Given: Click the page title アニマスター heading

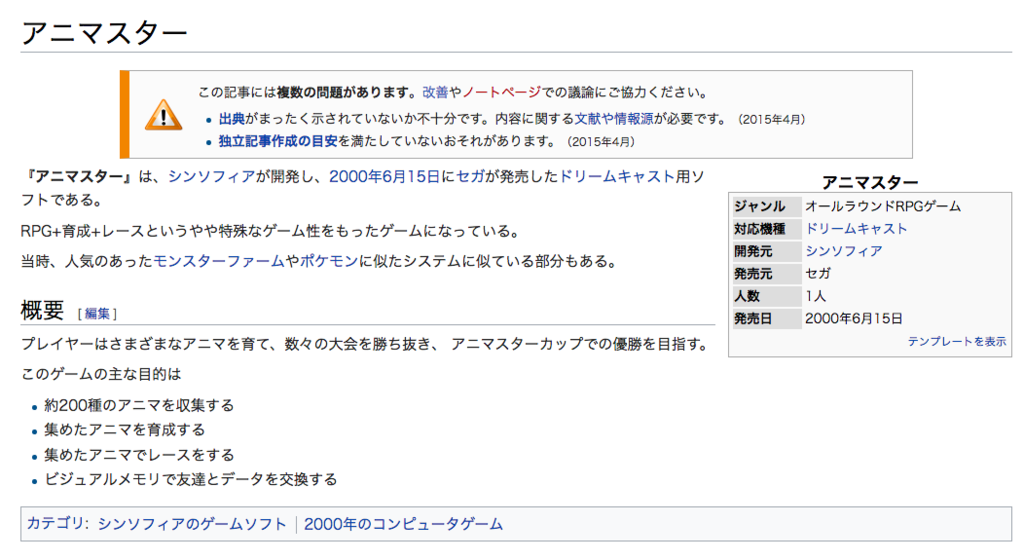Looking at the screenshot, I should (x=104, y=32).
